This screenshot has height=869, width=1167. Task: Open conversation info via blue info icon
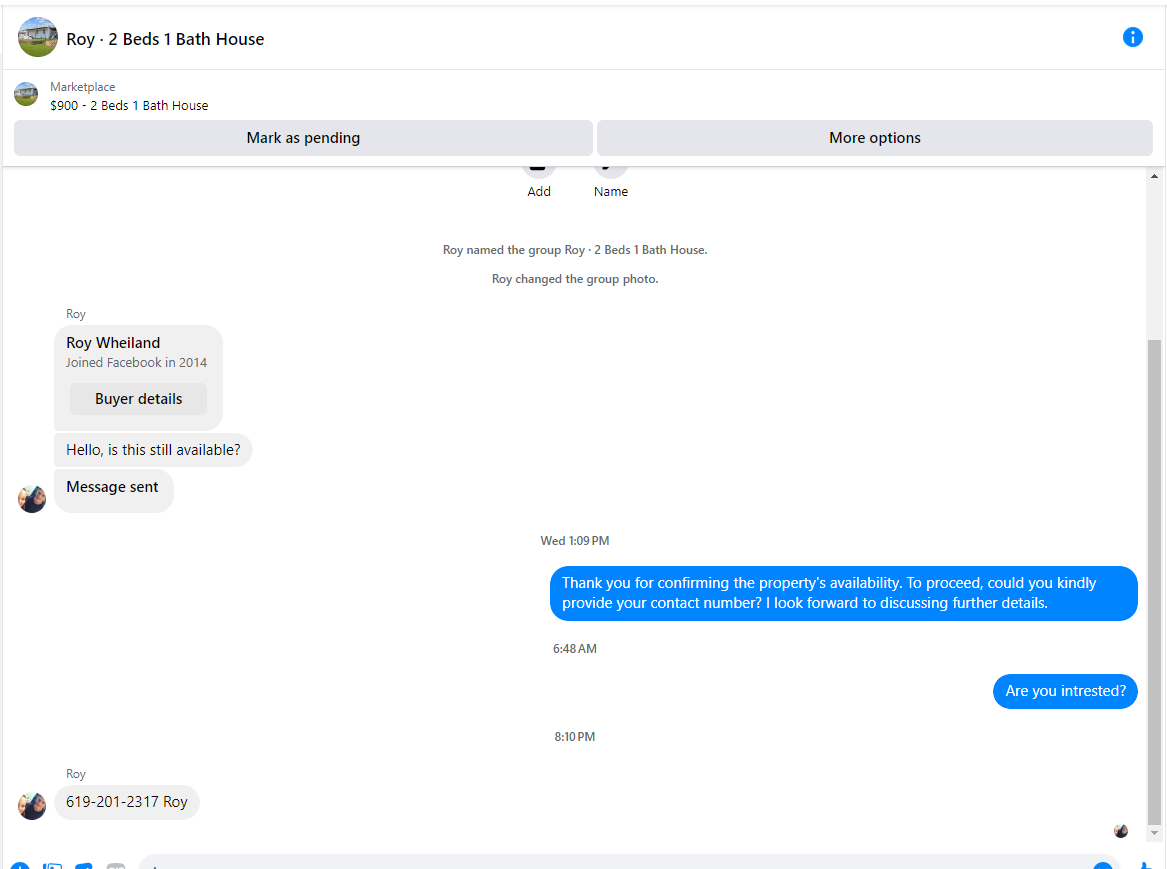[x=1132, y=37]
